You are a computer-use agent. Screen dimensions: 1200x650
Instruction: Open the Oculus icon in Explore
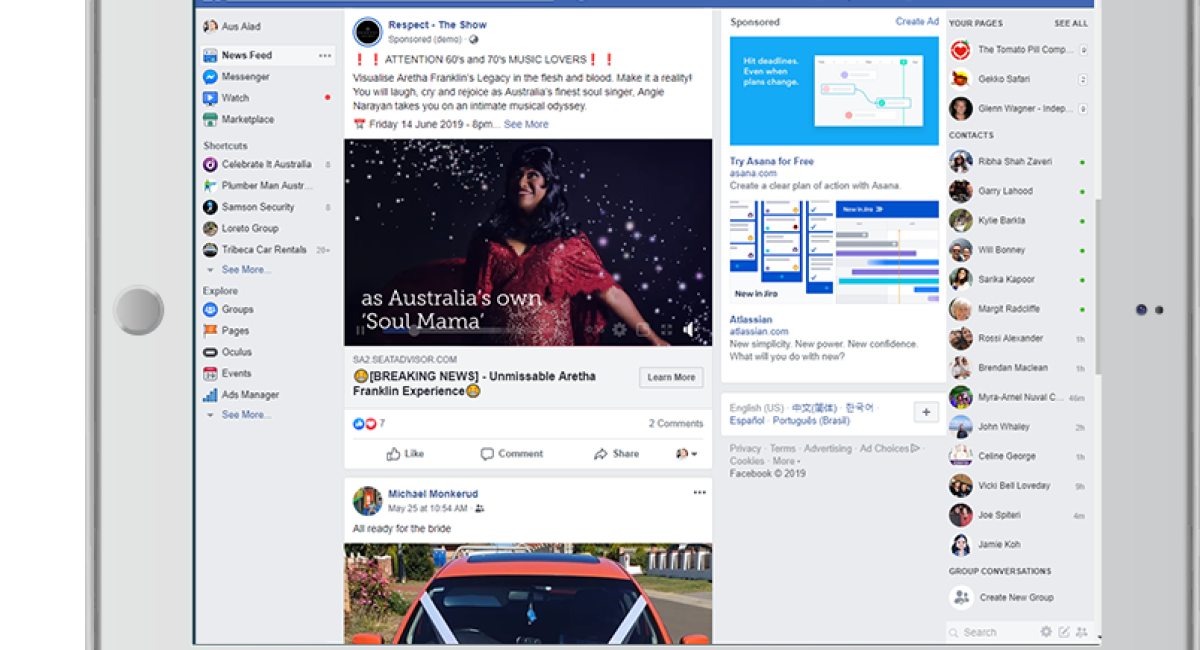tap(210, 352)
